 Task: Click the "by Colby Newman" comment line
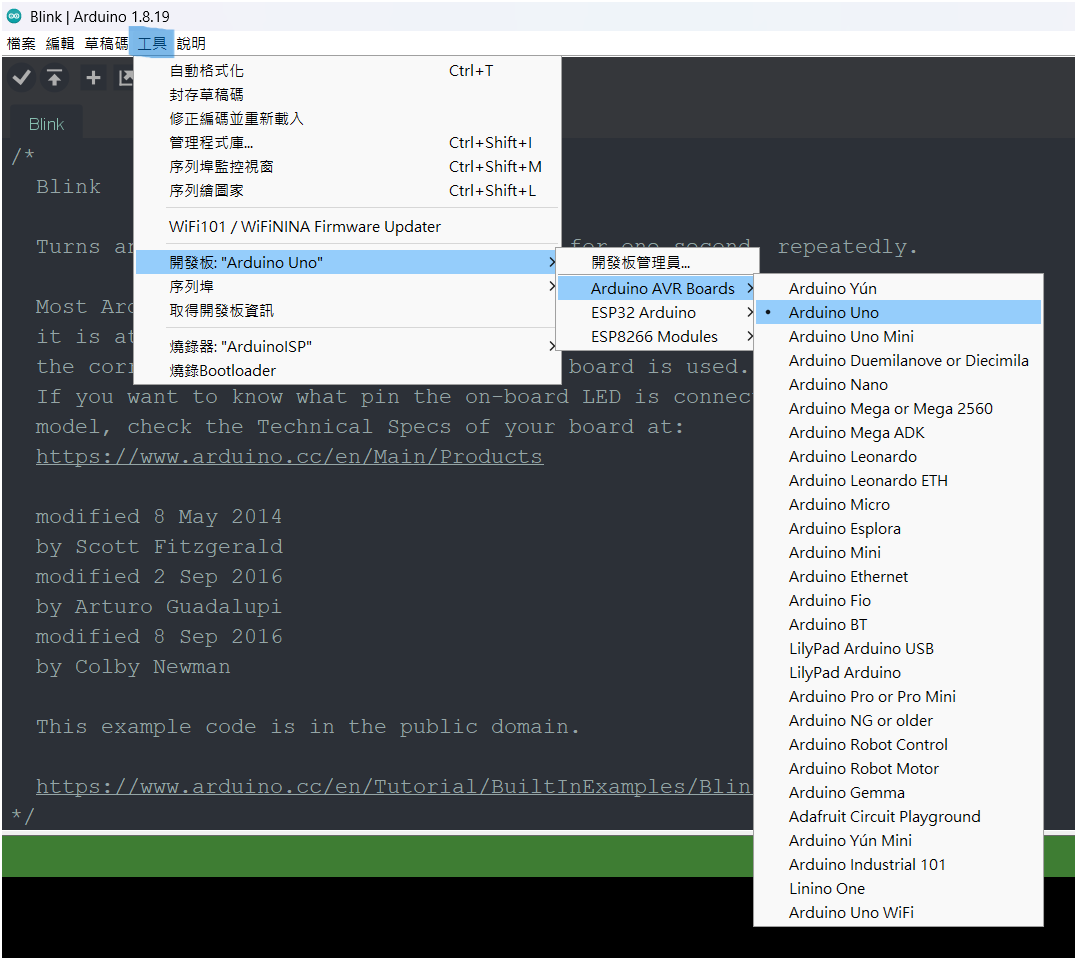[133, 667]
